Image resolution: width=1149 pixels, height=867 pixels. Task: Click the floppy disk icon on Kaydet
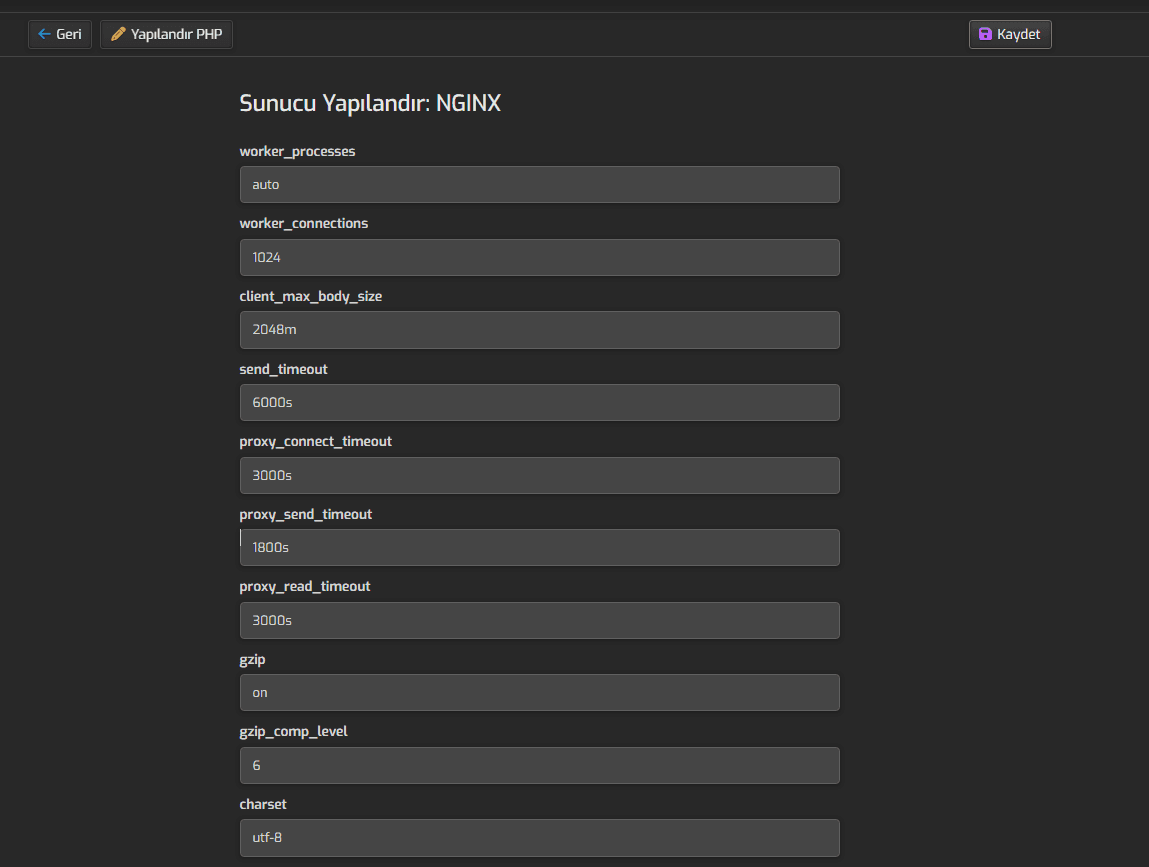pyautogui.click(x=985, y=34)
